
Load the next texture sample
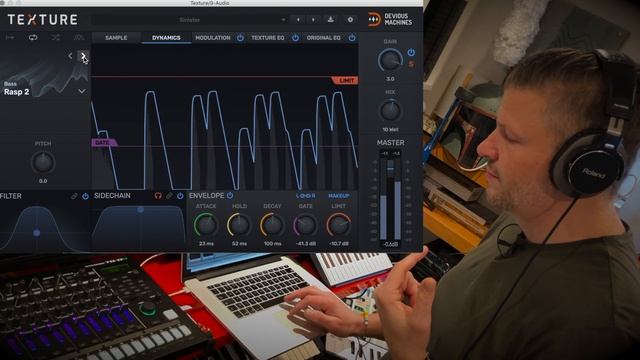coord(83,56)
